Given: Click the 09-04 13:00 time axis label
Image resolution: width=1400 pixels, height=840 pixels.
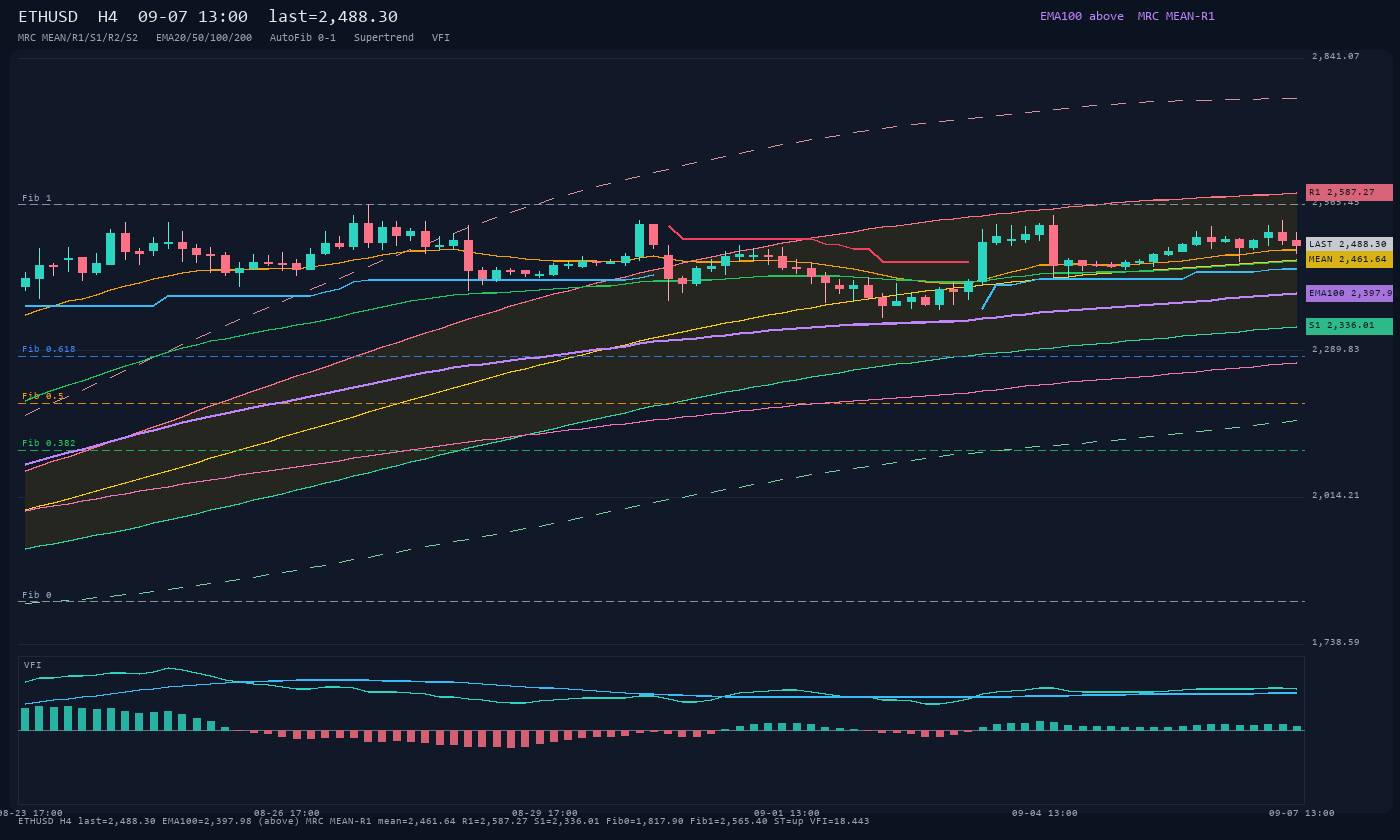Looking at the screenshot, I should [x=1045, y=813].
